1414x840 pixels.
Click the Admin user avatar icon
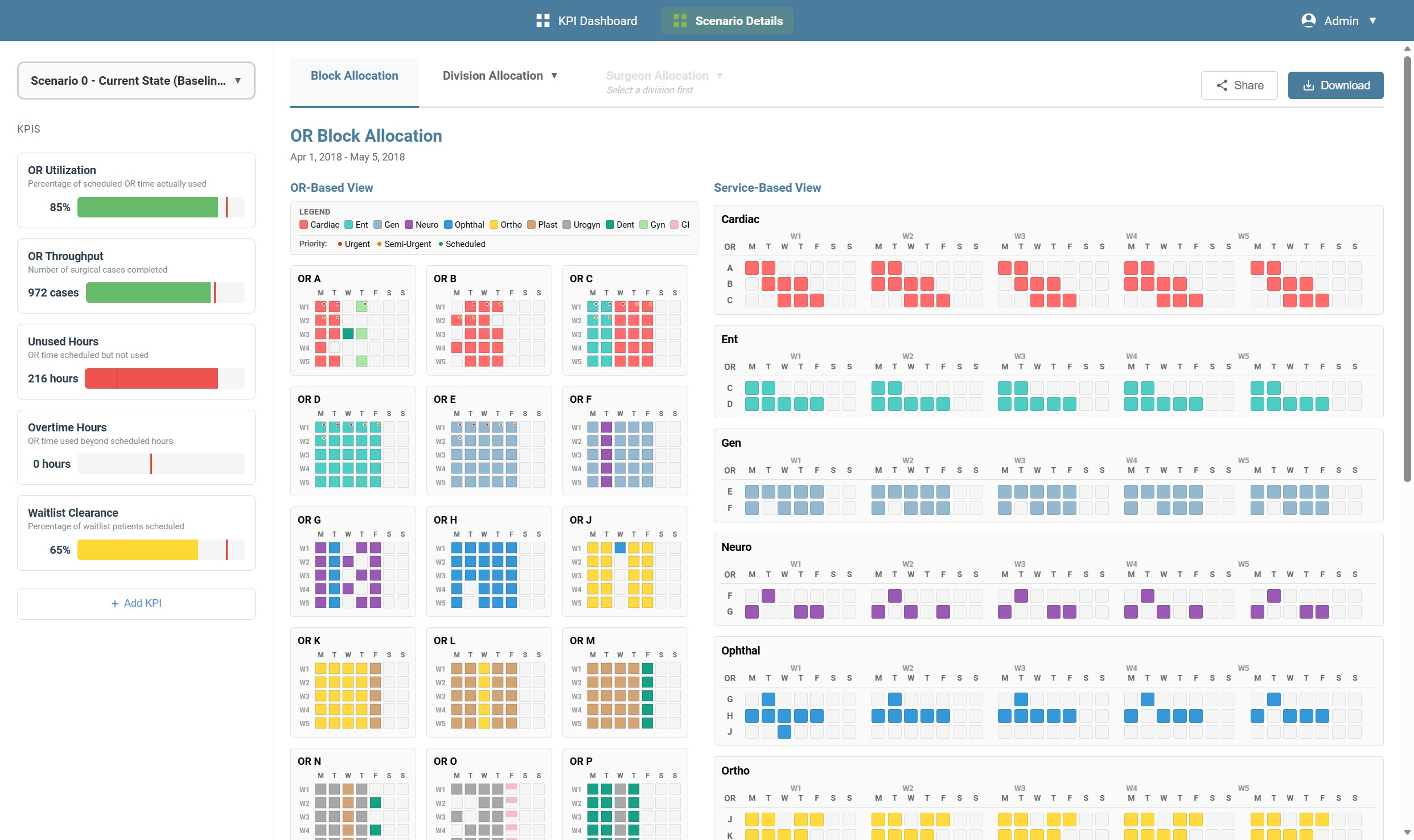[x=1308, y=20]
